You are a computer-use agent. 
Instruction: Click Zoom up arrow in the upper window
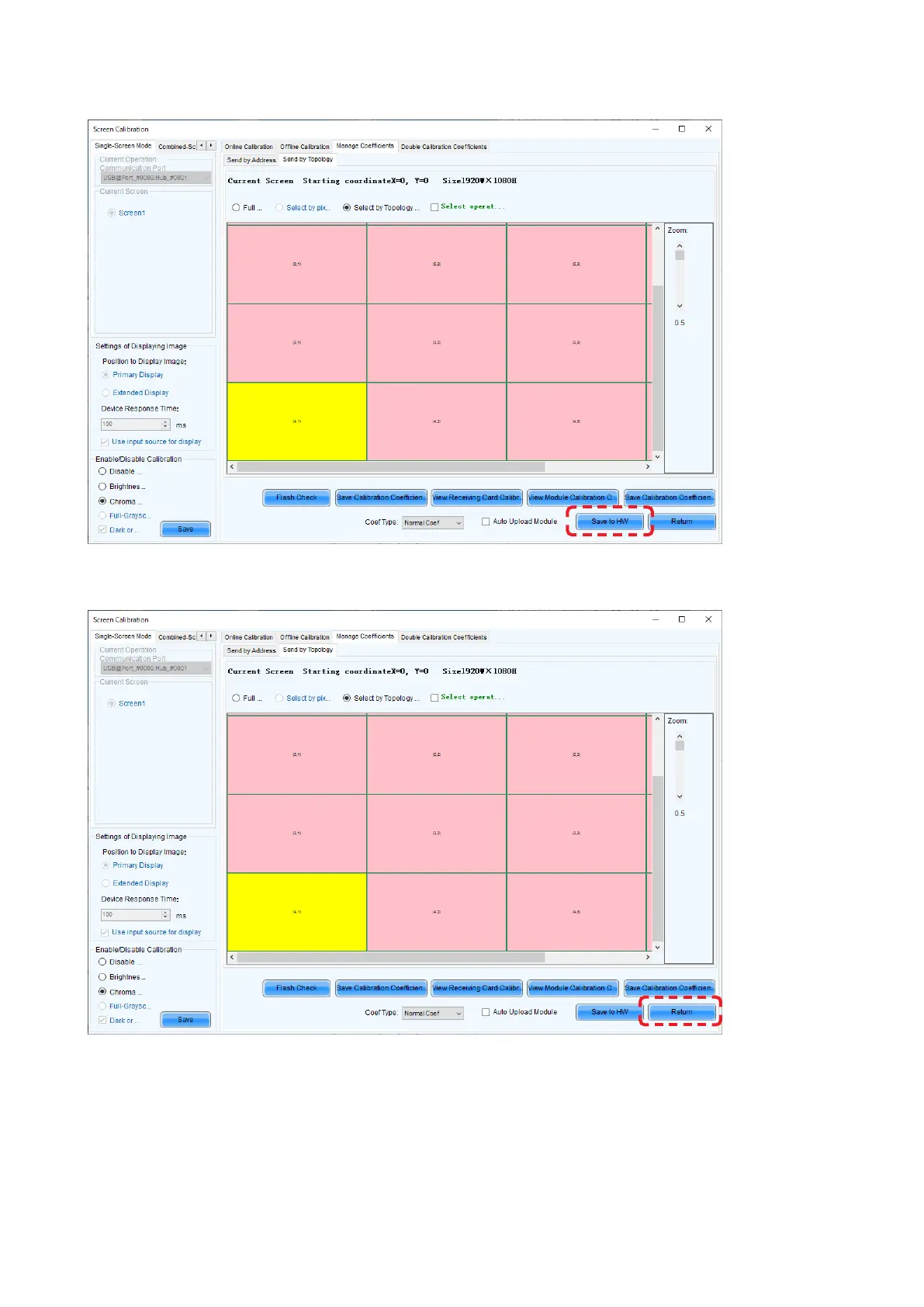coord(680,246)
